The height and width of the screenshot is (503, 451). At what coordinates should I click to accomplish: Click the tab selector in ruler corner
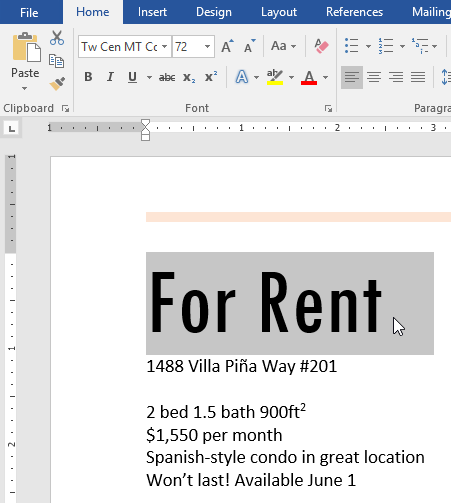pos(12,128)
